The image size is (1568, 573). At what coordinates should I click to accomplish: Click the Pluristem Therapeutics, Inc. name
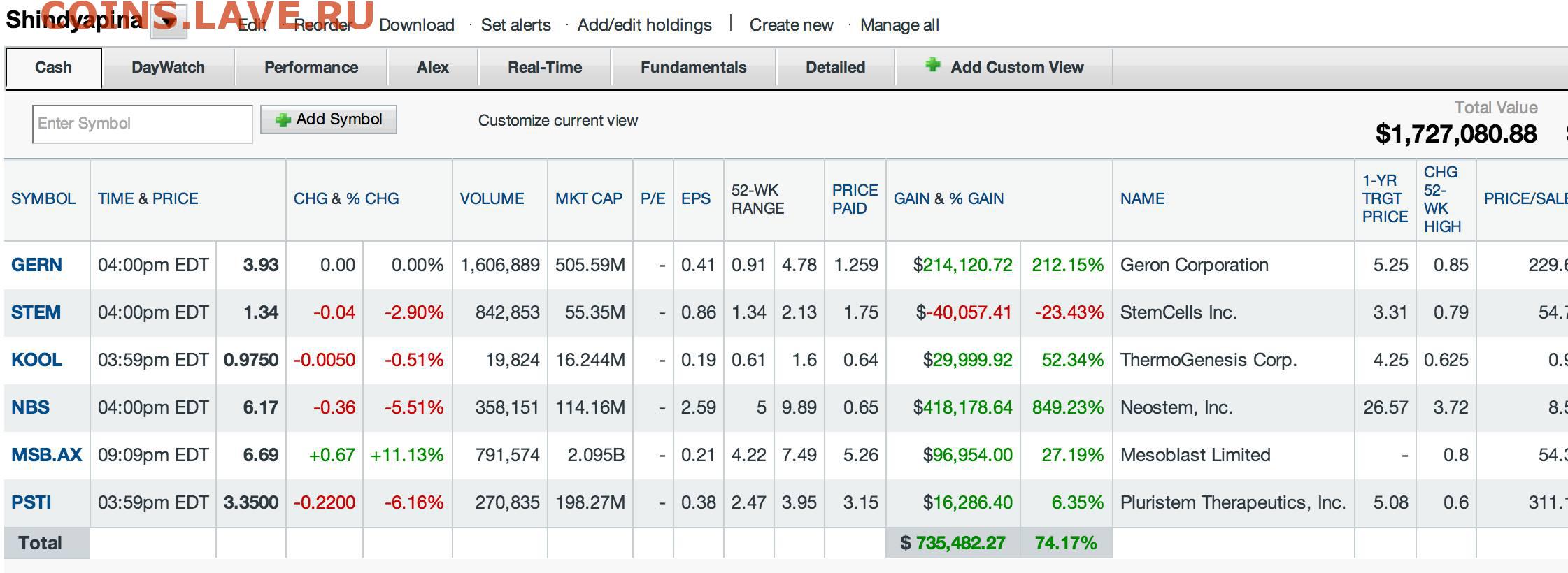click(1233, 502)
